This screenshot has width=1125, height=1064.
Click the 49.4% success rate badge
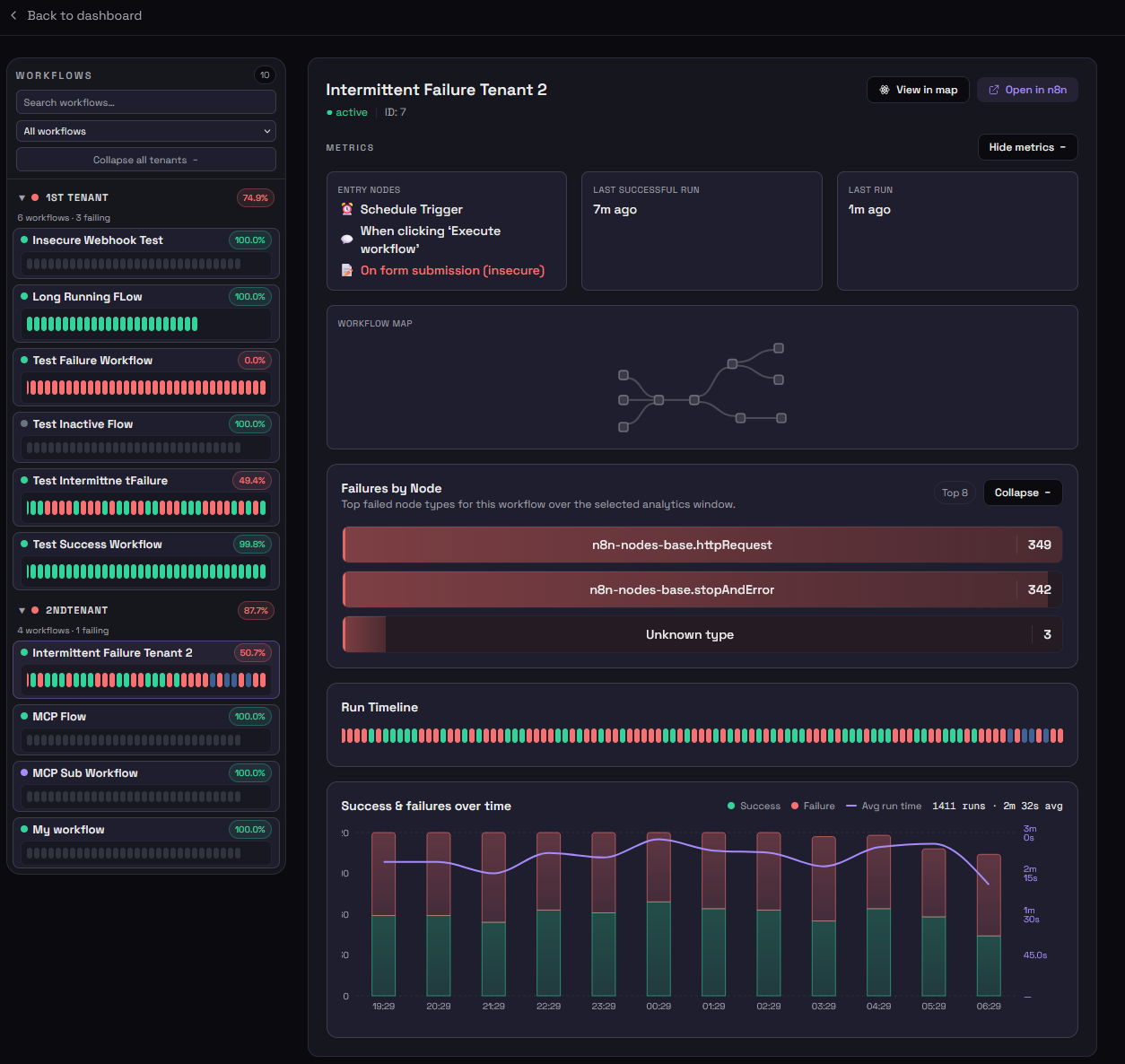click(x=252, y=481)
